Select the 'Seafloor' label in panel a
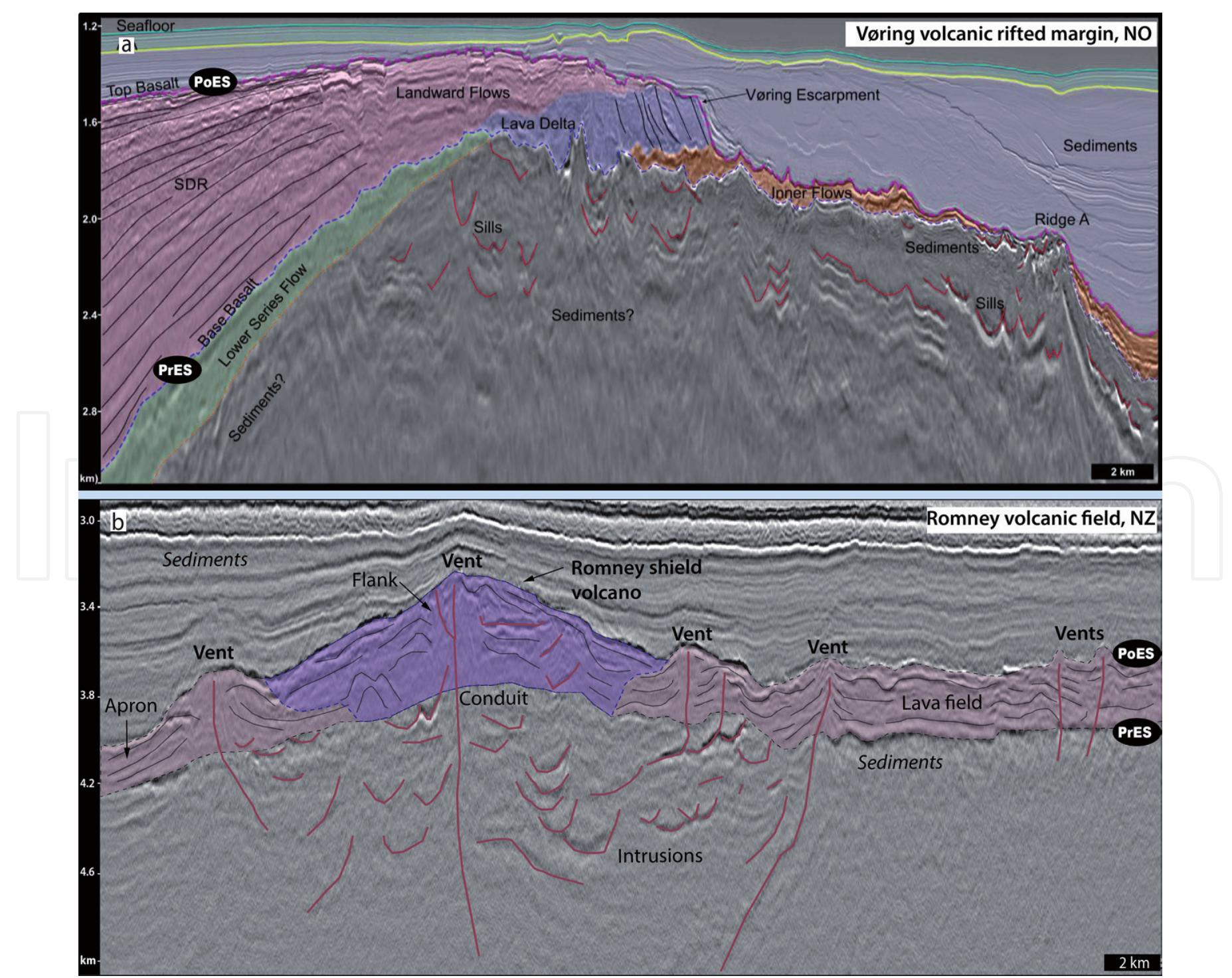This screenshot has height=978, width=1232. [x=145, y=26]
